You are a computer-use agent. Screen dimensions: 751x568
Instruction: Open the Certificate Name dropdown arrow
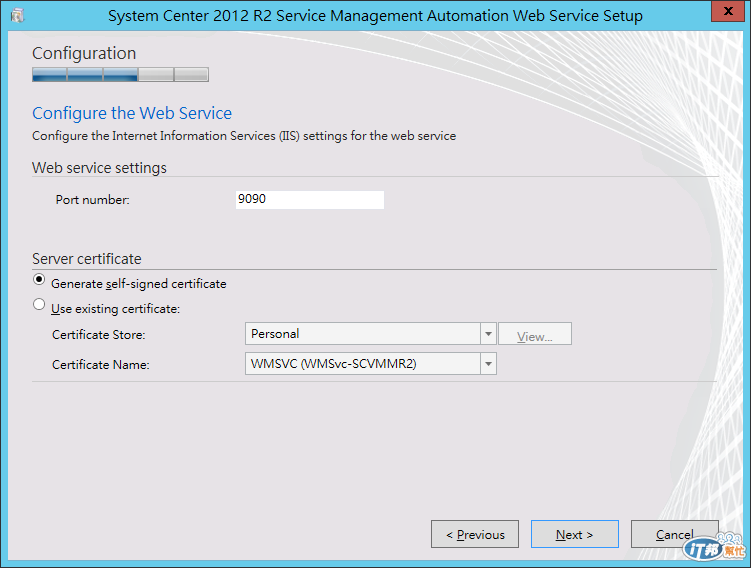click(488, 364)
